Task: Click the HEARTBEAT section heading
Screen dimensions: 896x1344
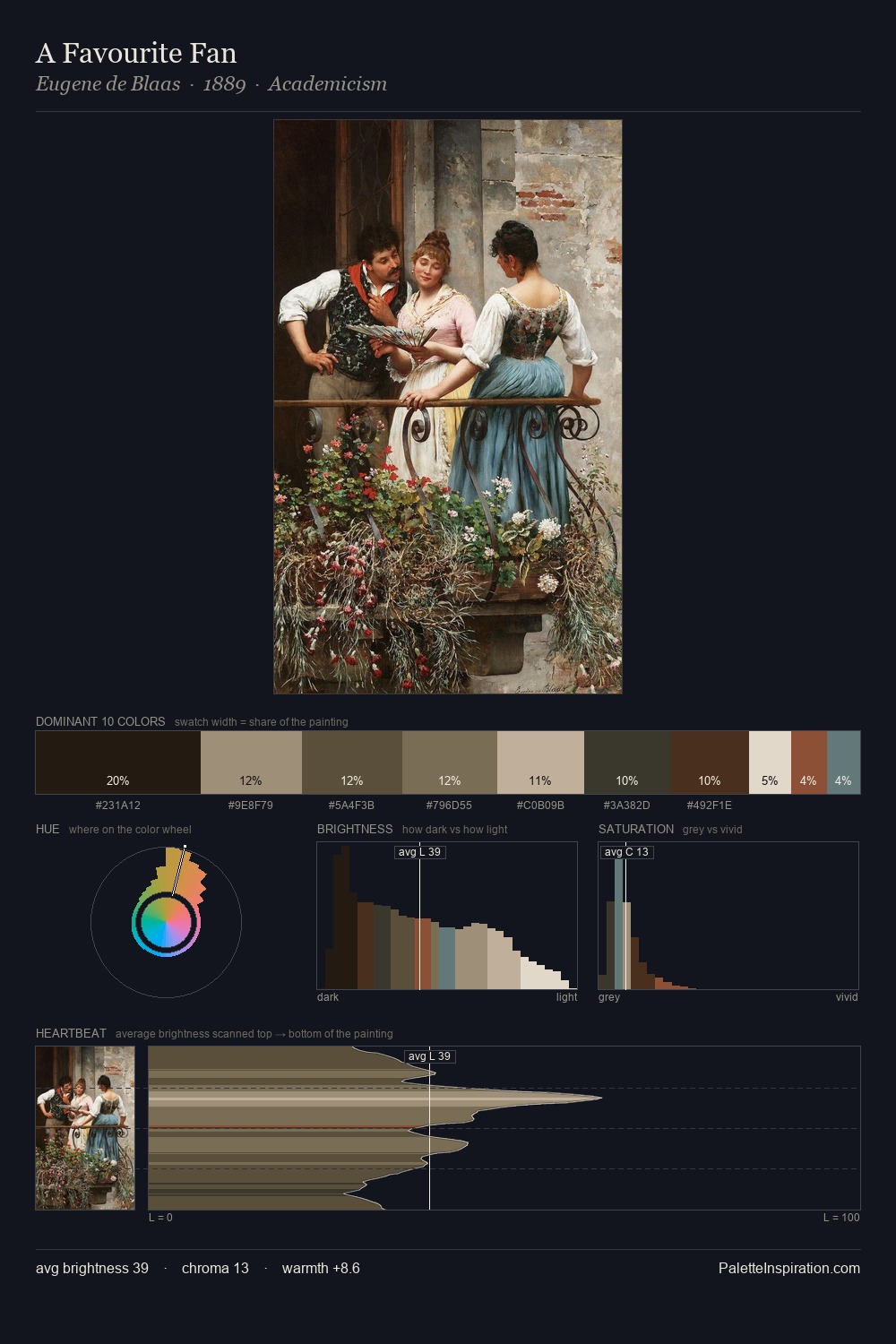Action: tap(71, 1033)
